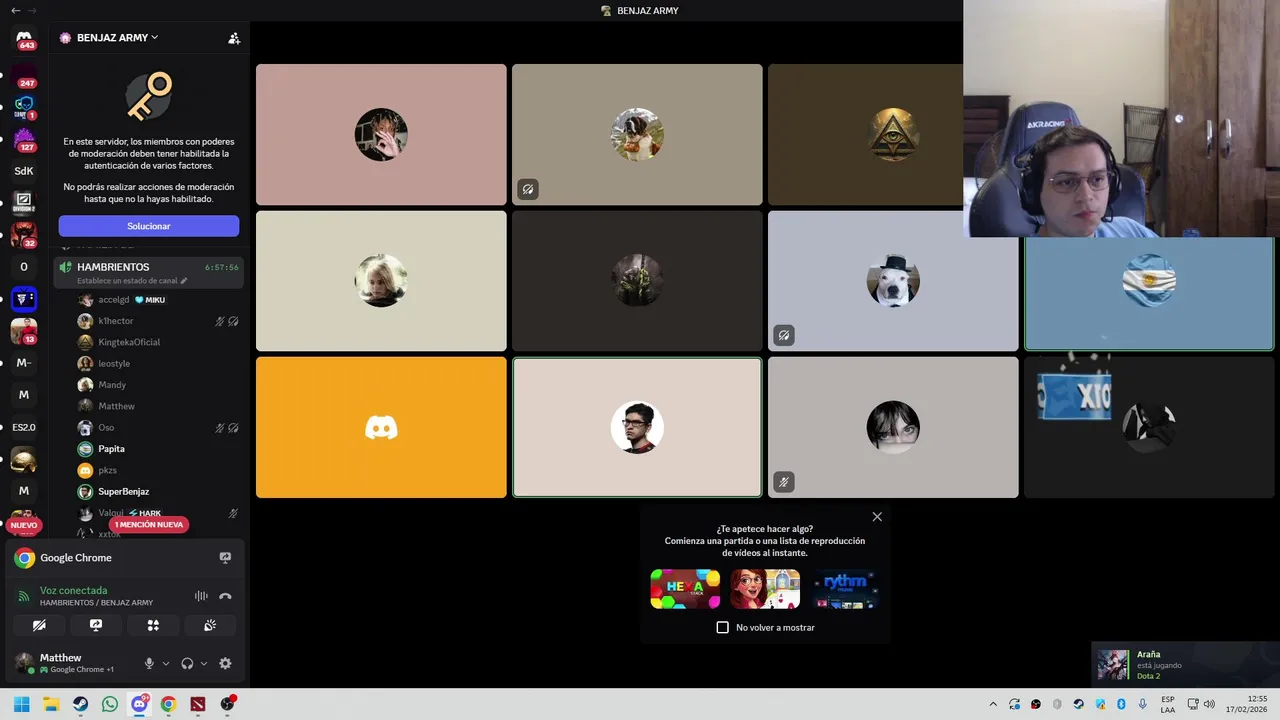Open the soundboard icon
This screenshot has width=1280, height=720.
[x=210, y=625]
